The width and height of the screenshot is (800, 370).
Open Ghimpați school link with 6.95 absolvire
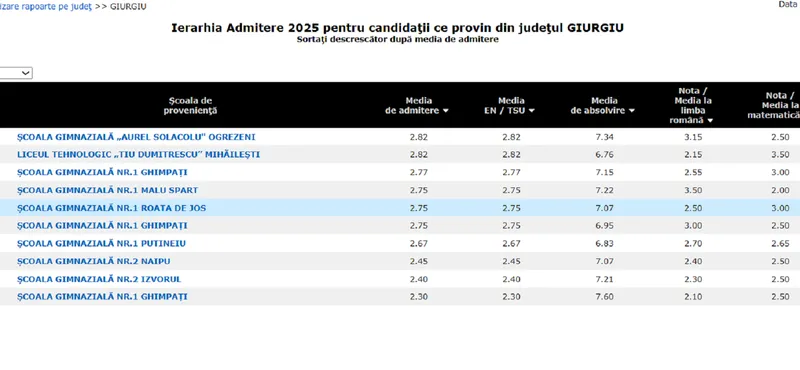tap(102, 226)
